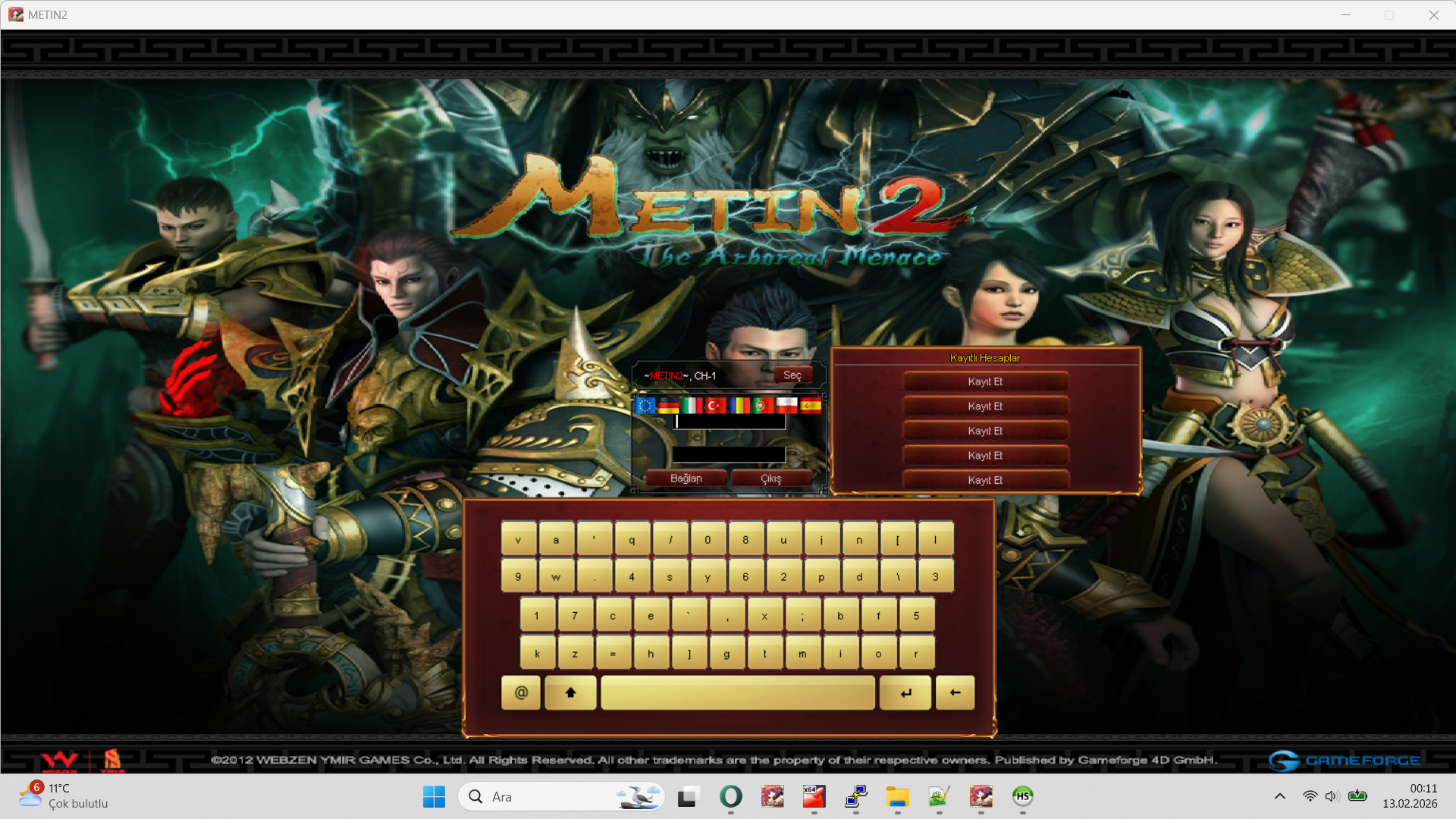
Task: Open the Wi-Fi network tray icon
Action: pyautogui.click(x=1310, y=796)
